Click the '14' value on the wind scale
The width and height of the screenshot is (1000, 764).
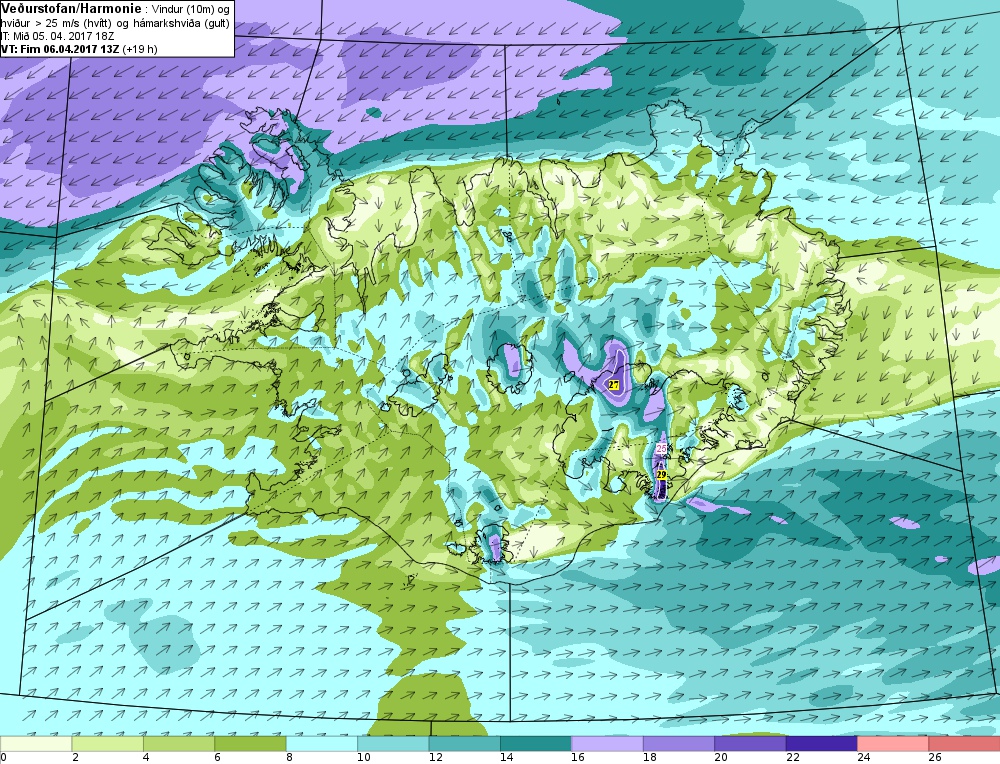[506, 758]
